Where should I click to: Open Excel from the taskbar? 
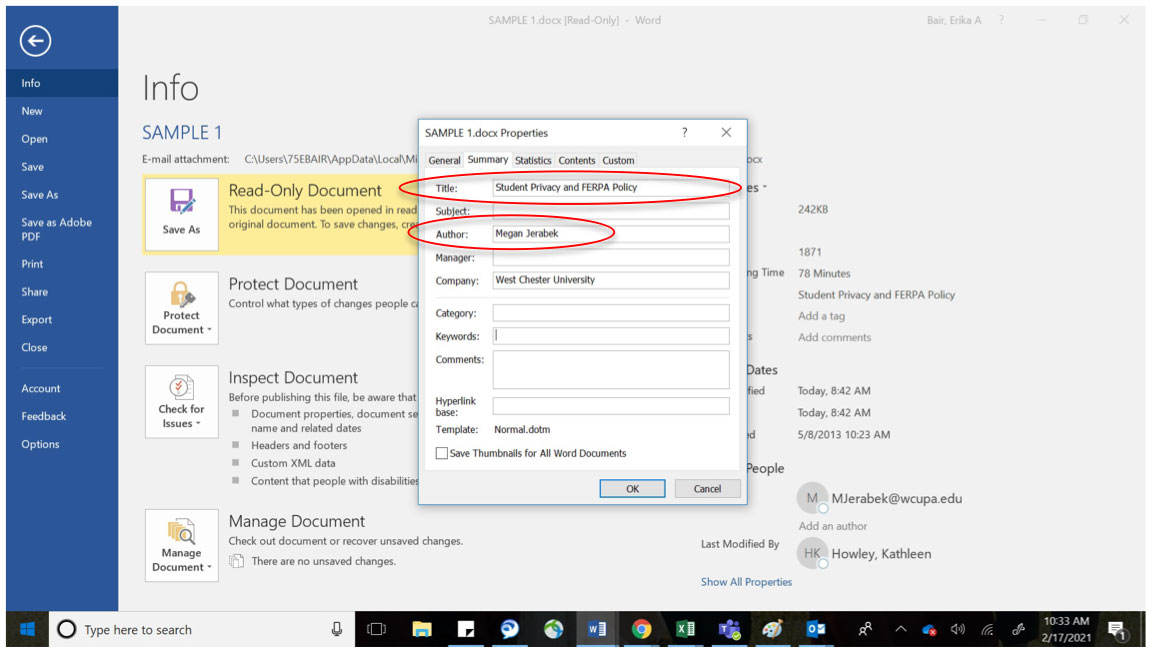(x=685, y=629)
